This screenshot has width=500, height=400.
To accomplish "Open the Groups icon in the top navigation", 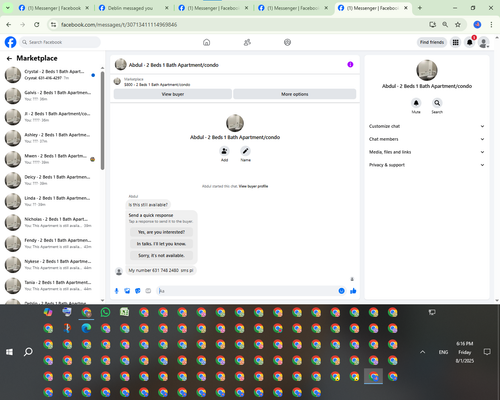I will [x=287, y=42].
